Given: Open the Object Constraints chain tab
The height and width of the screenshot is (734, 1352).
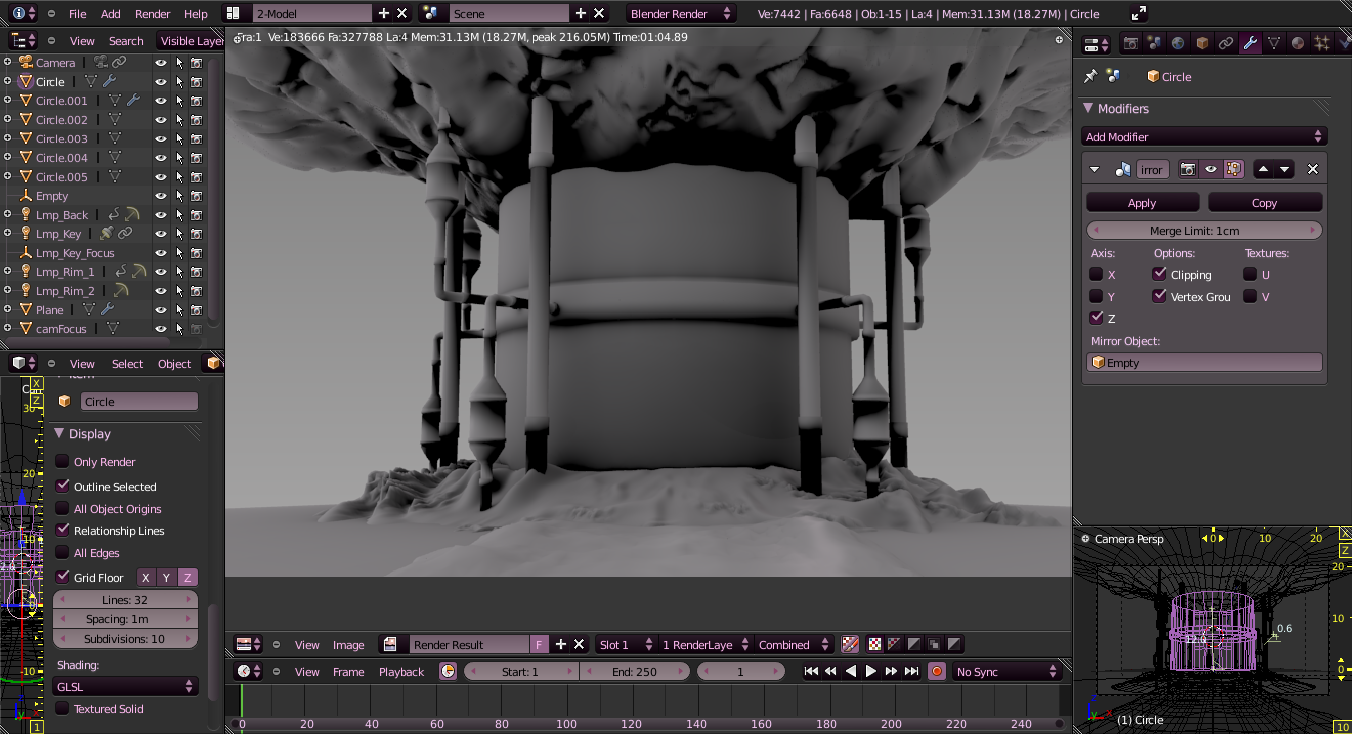Looking at the screenshot, I should [1226, 43].
